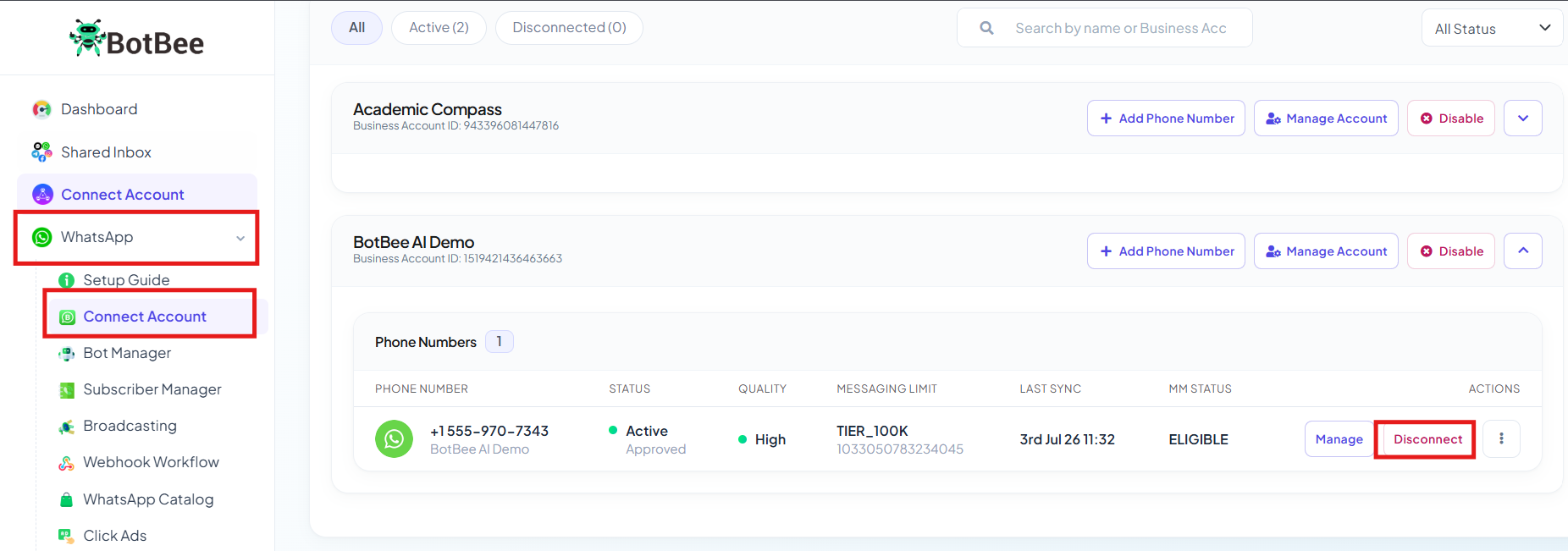Manage Account for Academic Compass
This screenshot has height=551, width=1568.
point(1326,118)
